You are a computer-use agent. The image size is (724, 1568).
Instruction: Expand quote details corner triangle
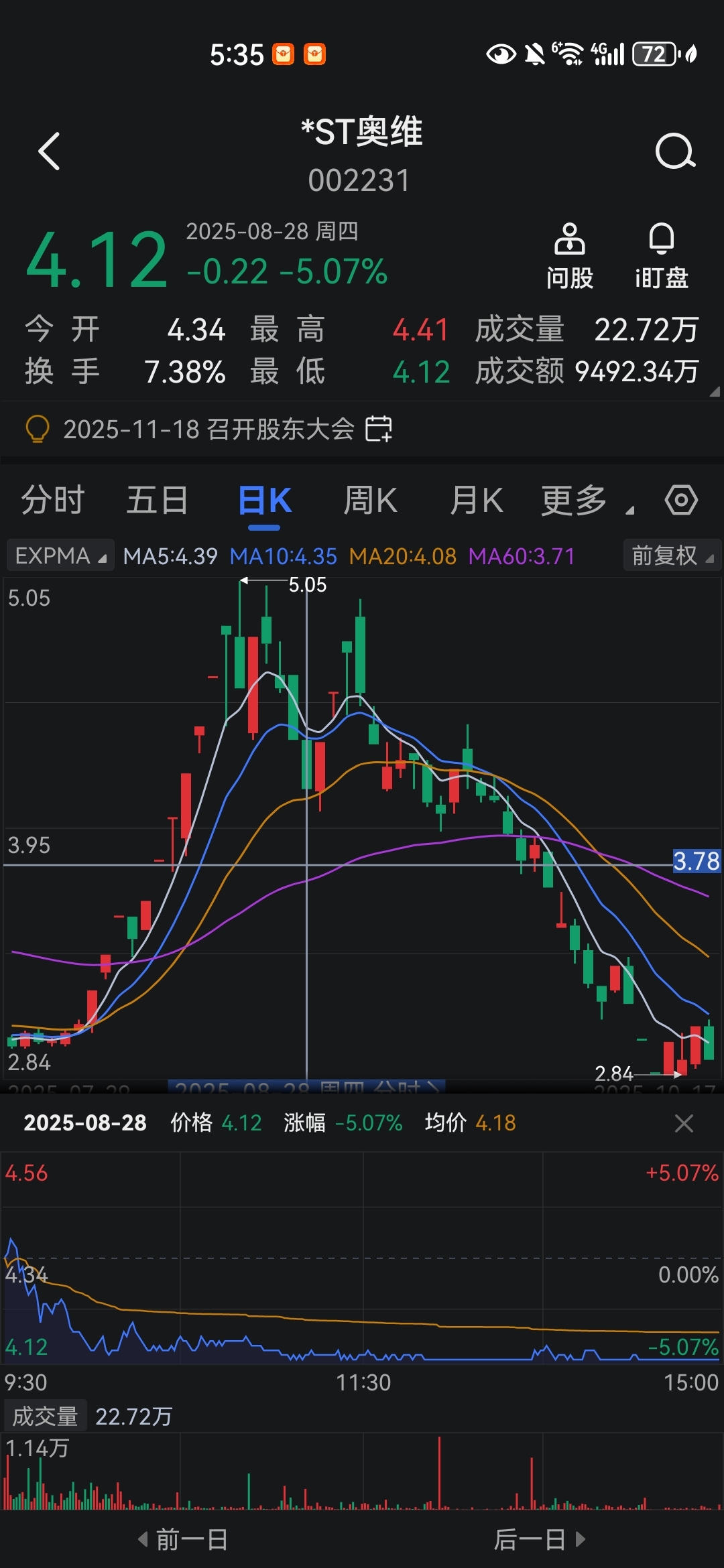tap(715, 391)
